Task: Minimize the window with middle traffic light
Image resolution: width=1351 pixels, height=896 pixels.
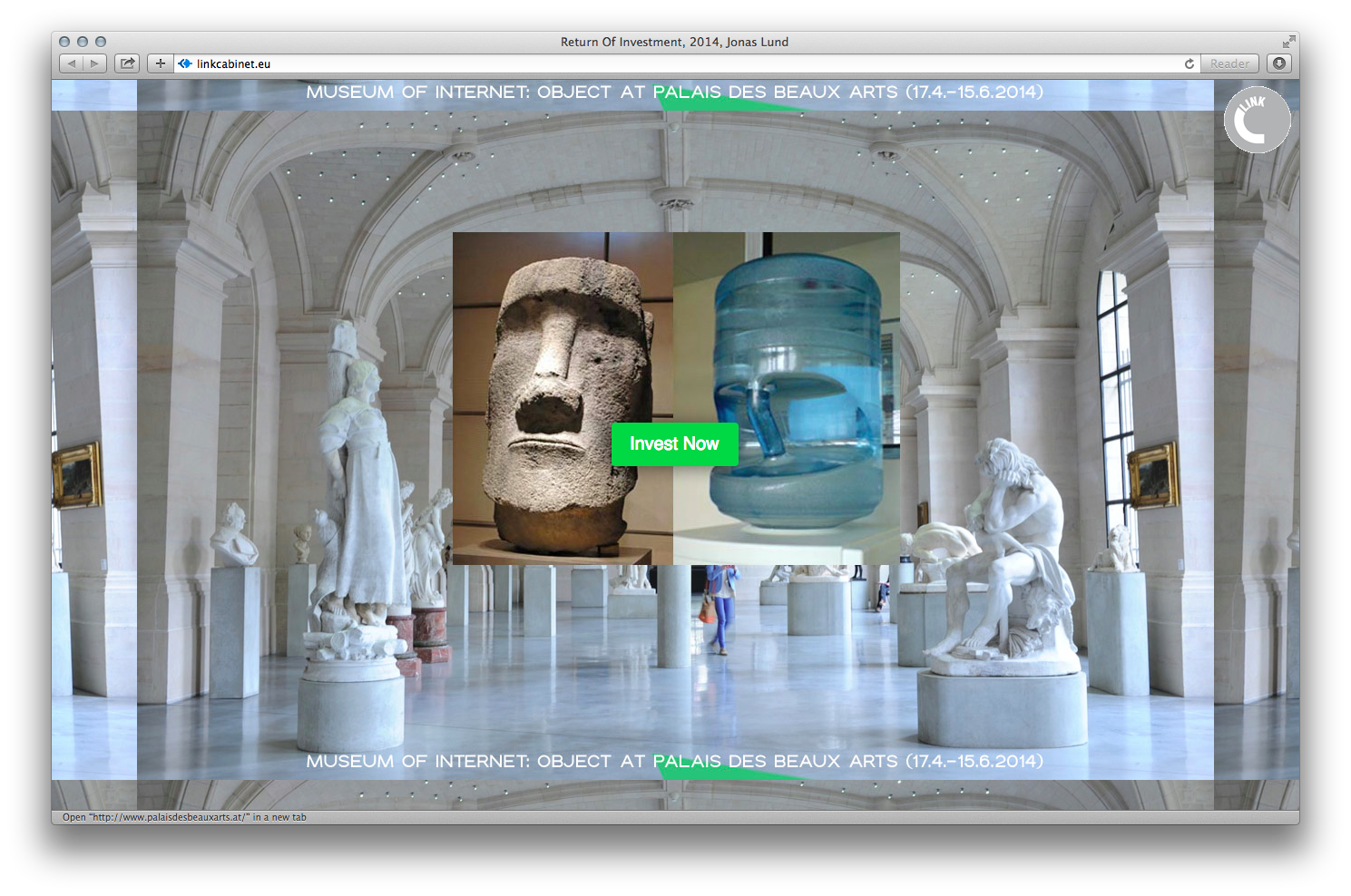Action: point(83,42)
